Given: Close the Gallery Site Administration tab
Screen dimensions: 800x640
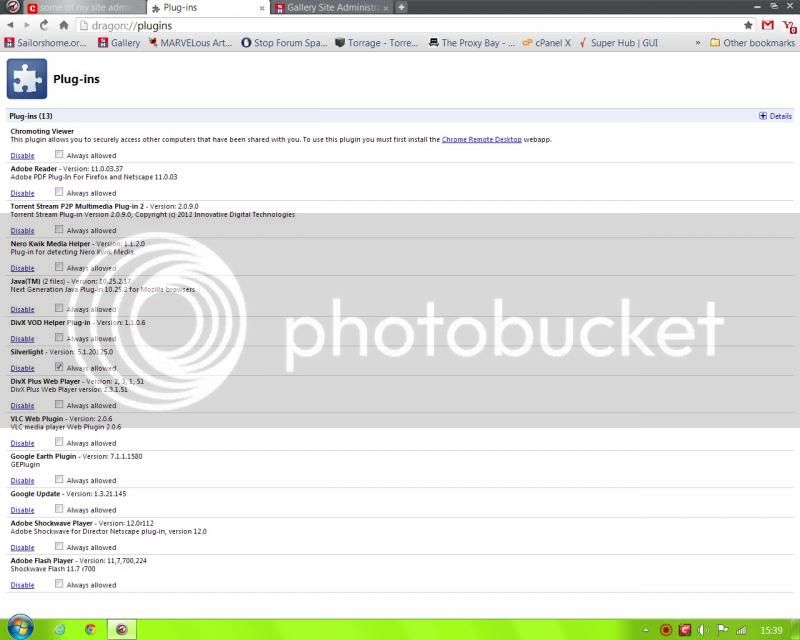Looking at the screenshot, I should click(x=386, y=8).
